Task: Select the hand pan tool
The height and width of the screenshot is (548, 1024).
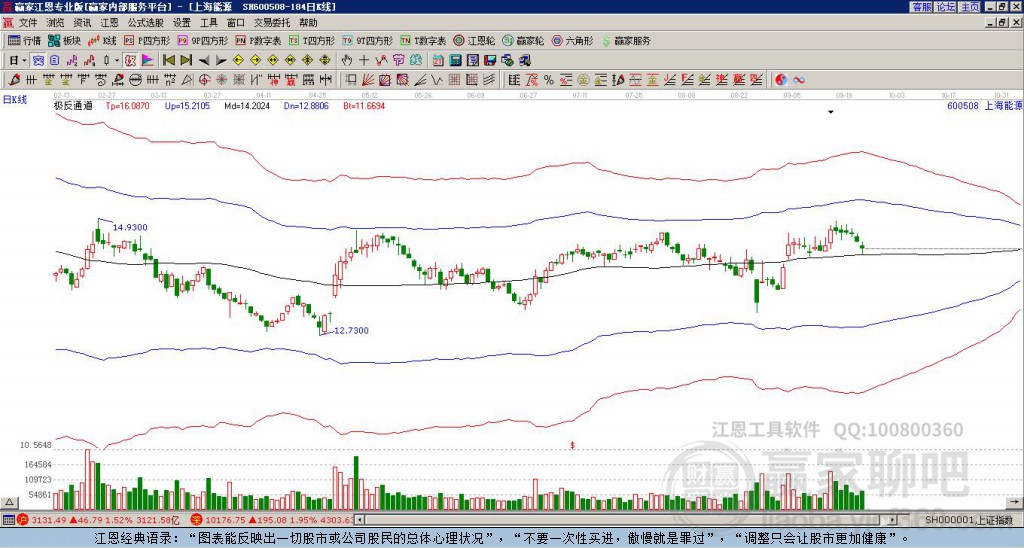Action: coord(346,61)
